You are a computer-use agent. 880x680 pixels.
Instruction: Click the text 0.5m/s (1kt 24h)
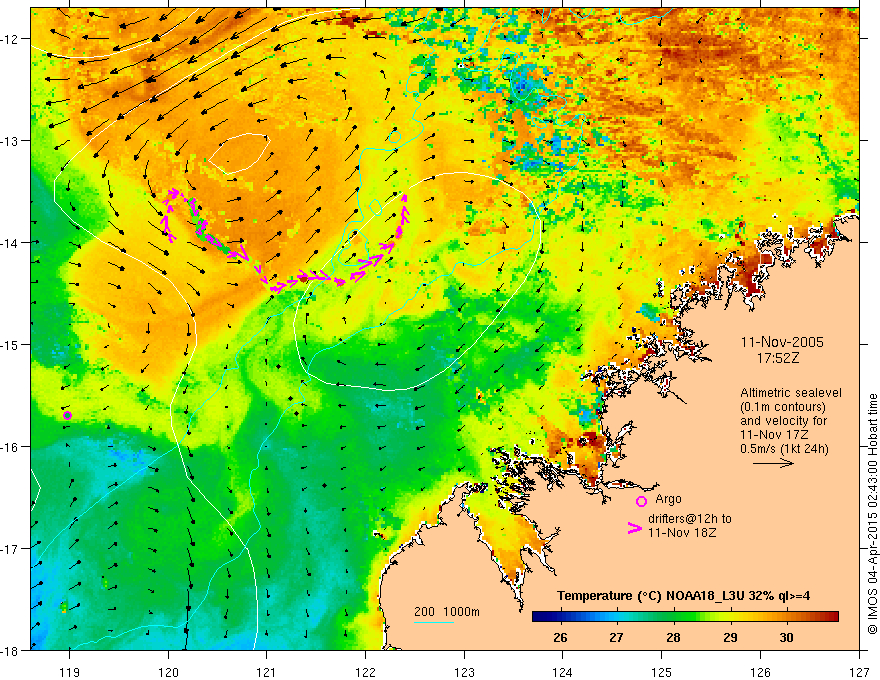pos(784,449)
